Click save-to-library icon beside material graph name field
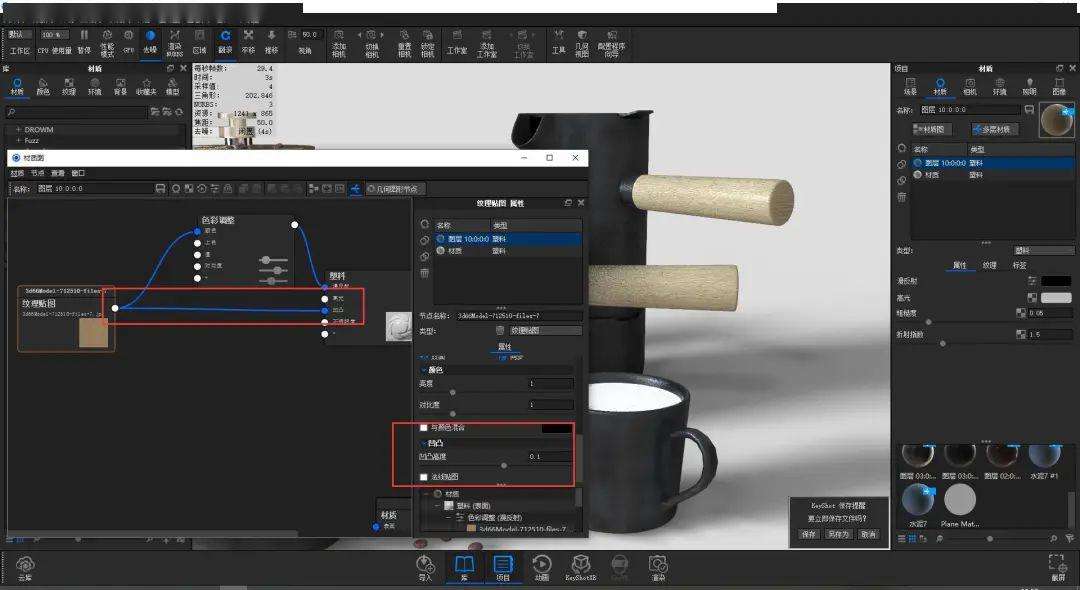This screenshot has width=1080, height=590. point(160,188)
